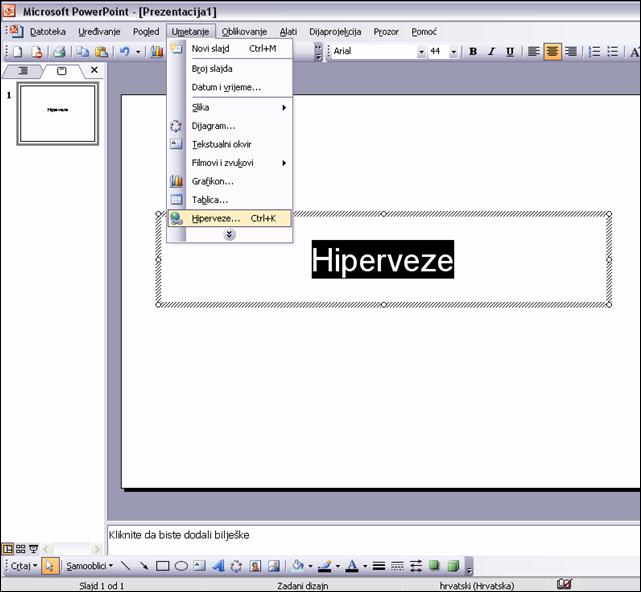Switch to Slide Sorter view icon
The image size is (641, 592).
click(20, 549)
